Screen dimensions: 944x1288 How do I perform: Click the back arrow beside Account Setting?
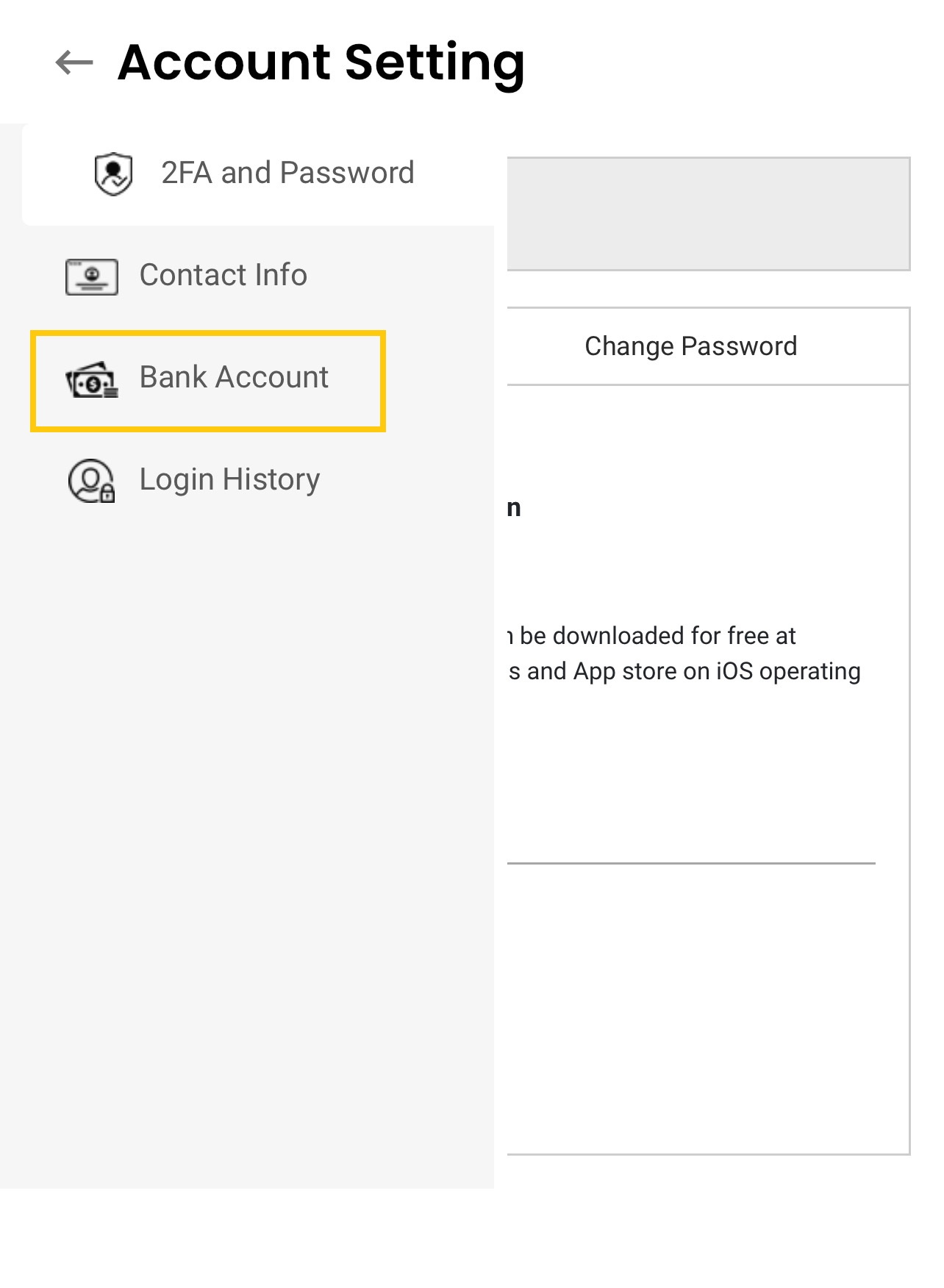tap(72, 63)
